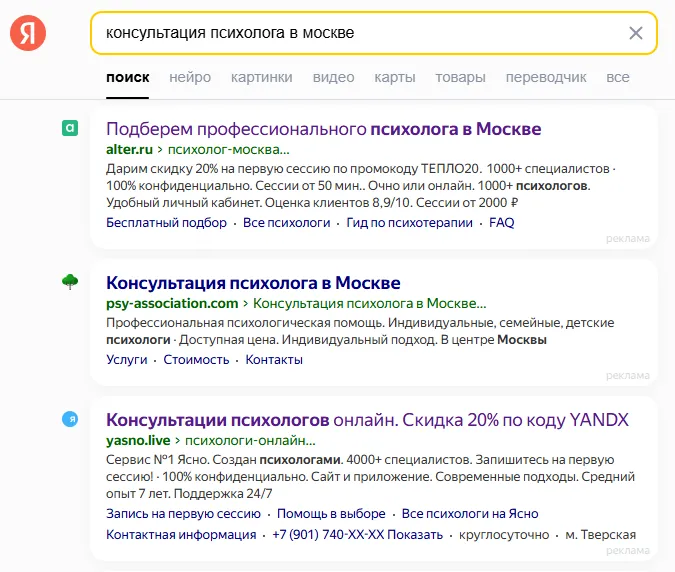Image resolution: width=675 pixels, height=572 pixels.
Task: Click the реклама label on psy-association ad
Action: point(628,375)
